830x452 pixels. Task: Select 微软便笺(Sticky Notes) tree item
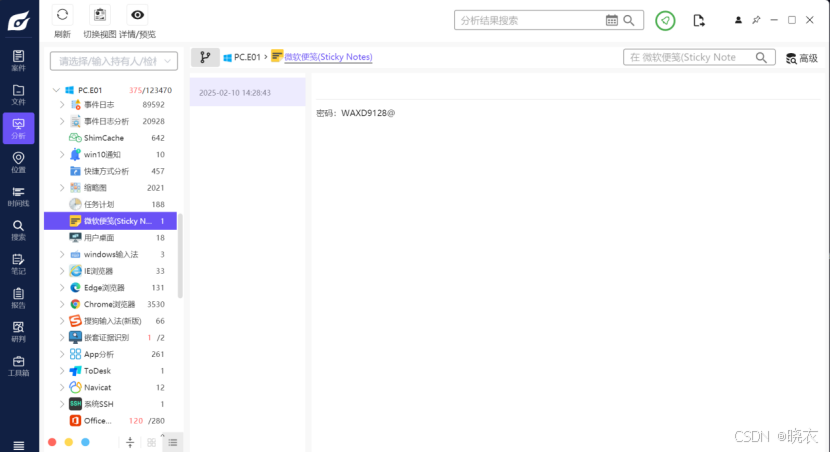pyautogui.click(x=110, y=221)
